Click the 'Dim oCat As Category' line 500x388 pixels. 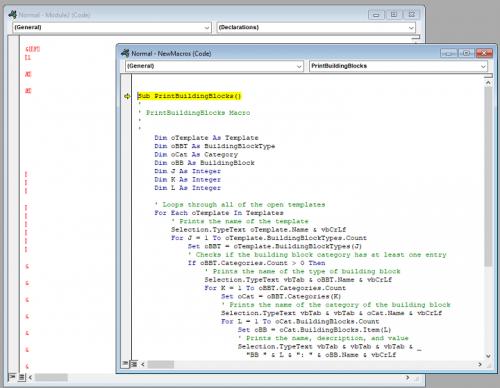pyautogui.click(x=196, y=154)
